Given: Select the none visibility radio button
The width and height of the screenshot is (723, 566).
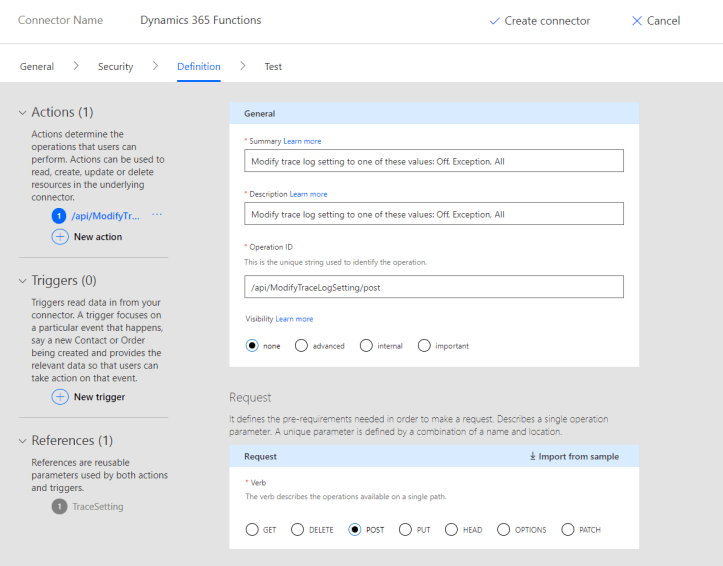Looking at the screenshot, I should pos(252,345).
